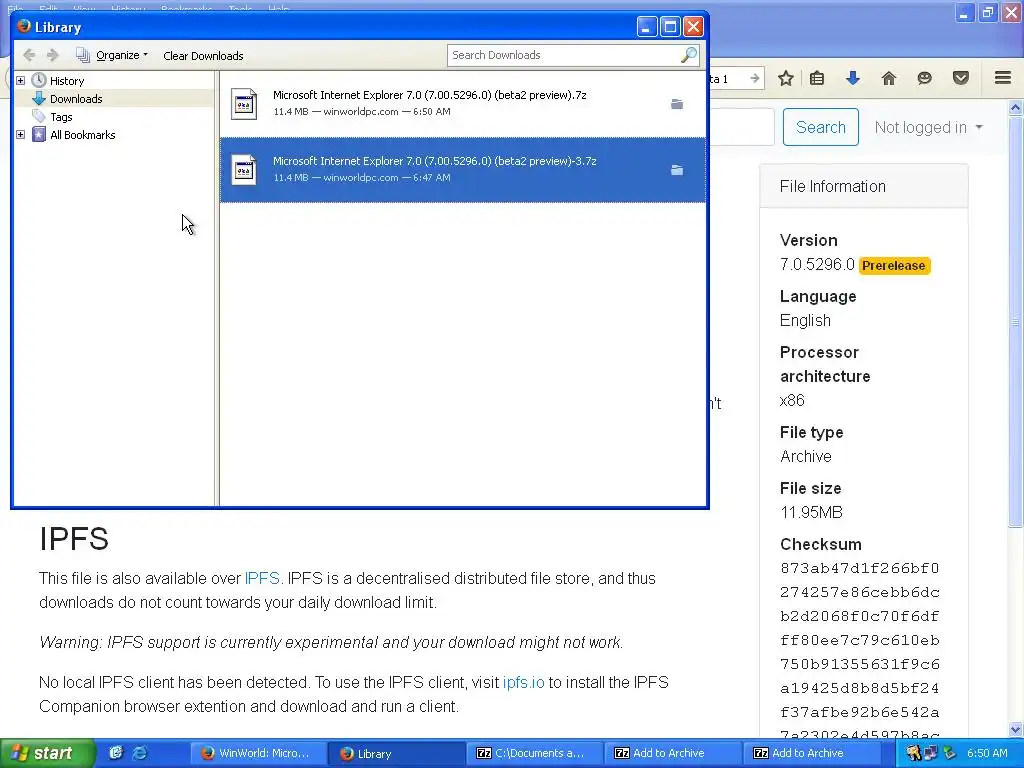Go forward in Library navigation
Screen dimensions: 1024x768
(53, 56)
